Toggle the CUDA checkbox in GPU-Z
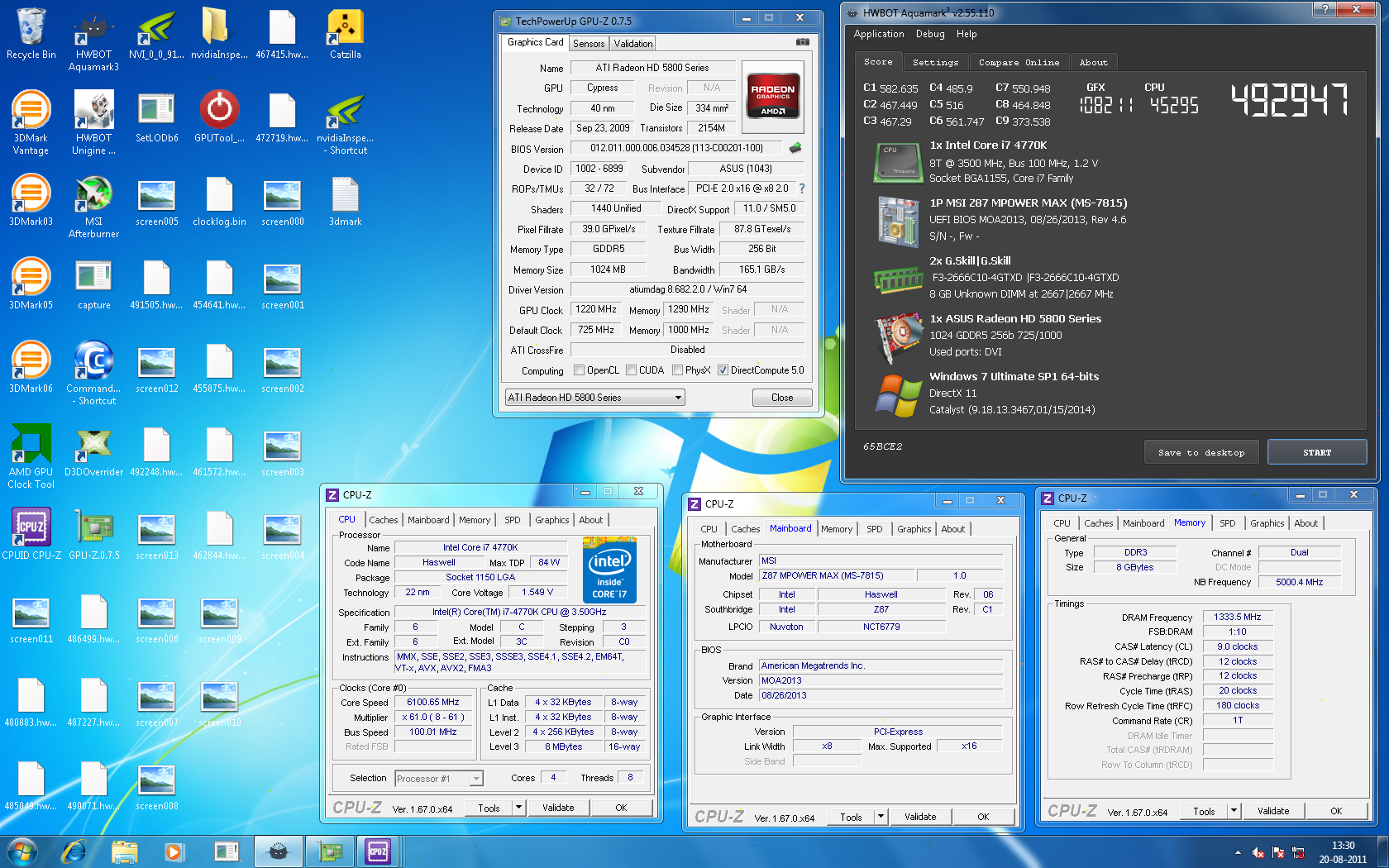1389x868 pixels. pyautogui.click(x=631, y=370)
